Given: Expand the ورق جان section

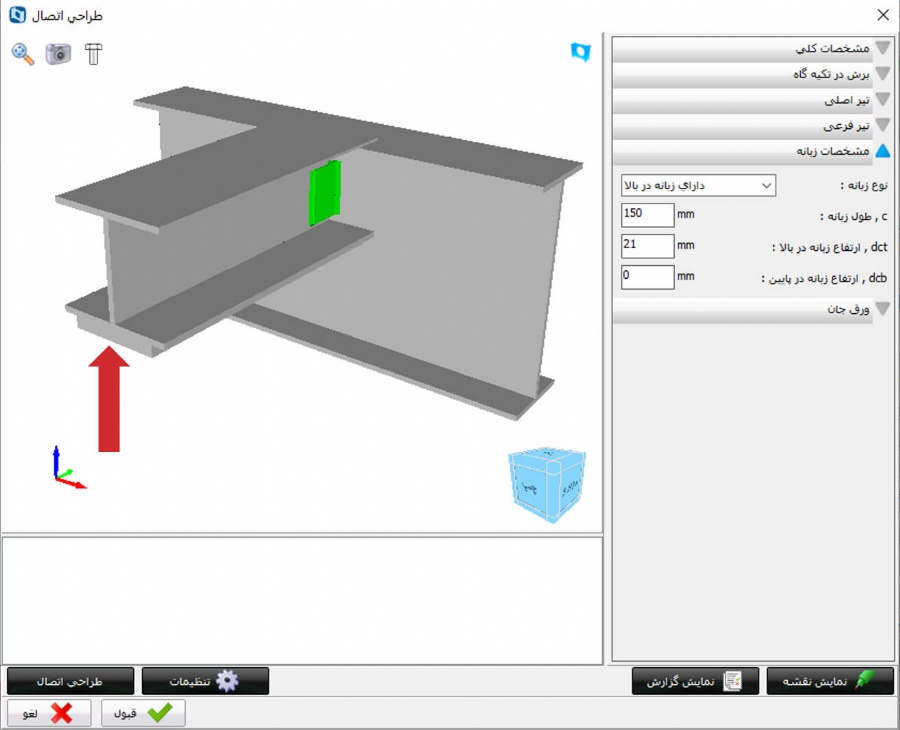Looking at the screenshot, I should pos(751,310).
